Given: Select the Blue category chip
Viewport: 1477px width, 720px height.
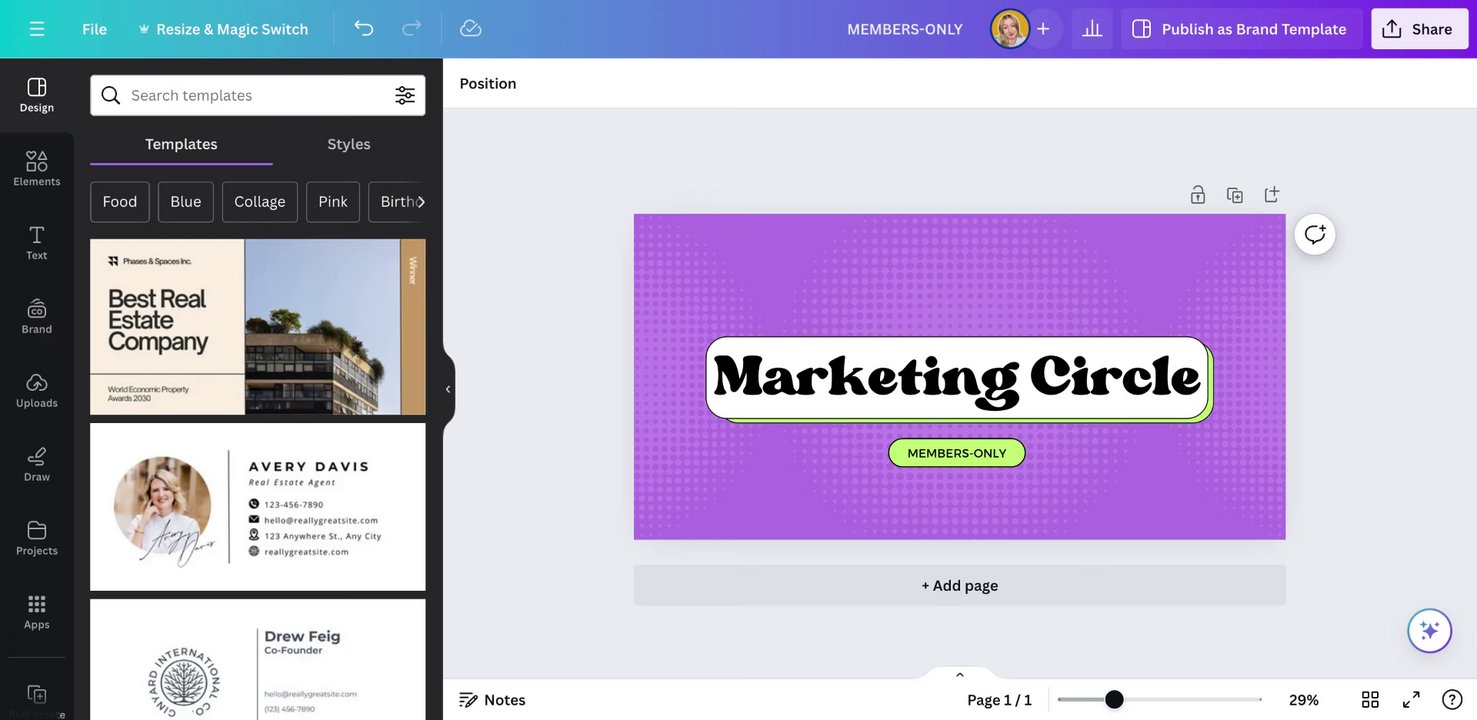Looking at the screenshot, I should click(186, 202).
